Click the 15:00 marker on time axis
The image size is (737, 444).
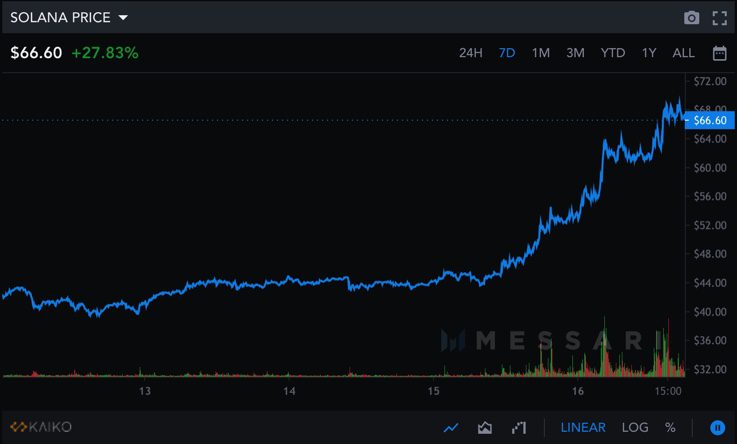pyautogui.click(x=668, y=389)
